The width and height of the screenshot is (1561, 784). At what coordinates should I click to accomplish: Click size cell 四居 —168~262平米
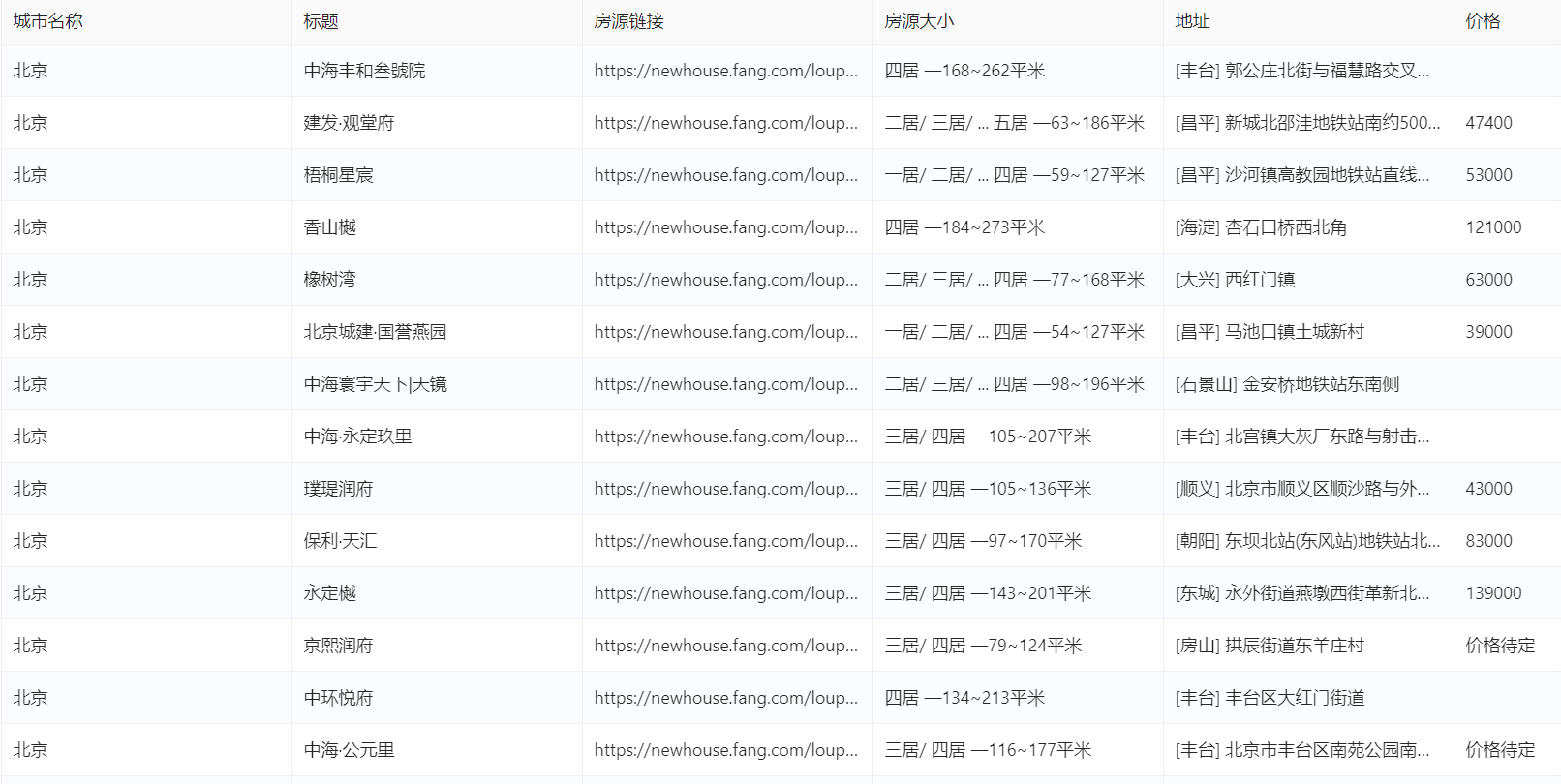[965, 71]
